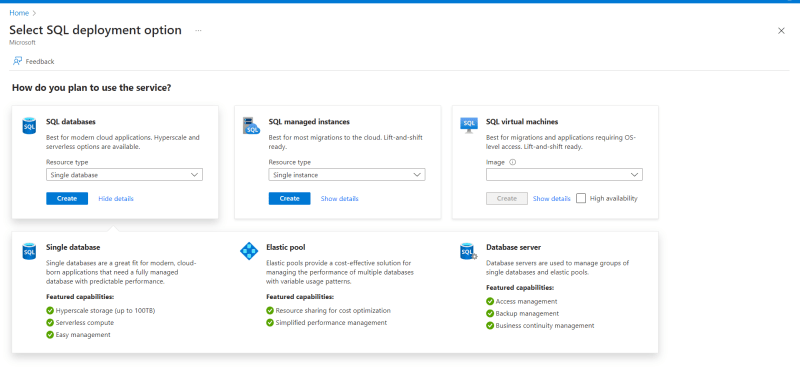800x372 pixels.
Task: Click 'Hyperscale storage (up to 100TB)' text
Action: 105,310
